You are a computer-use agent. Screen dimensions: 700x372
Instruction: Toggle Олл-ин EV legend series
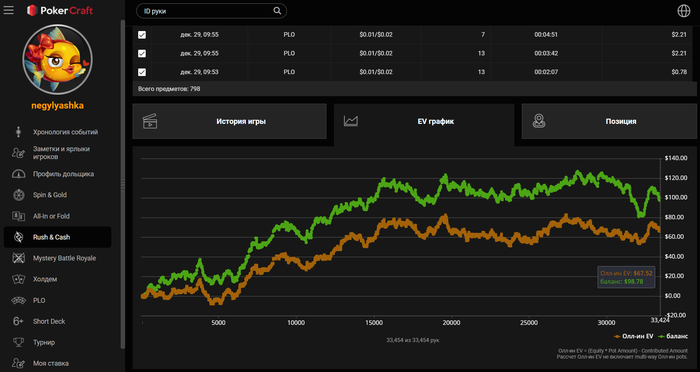(634, 336)
